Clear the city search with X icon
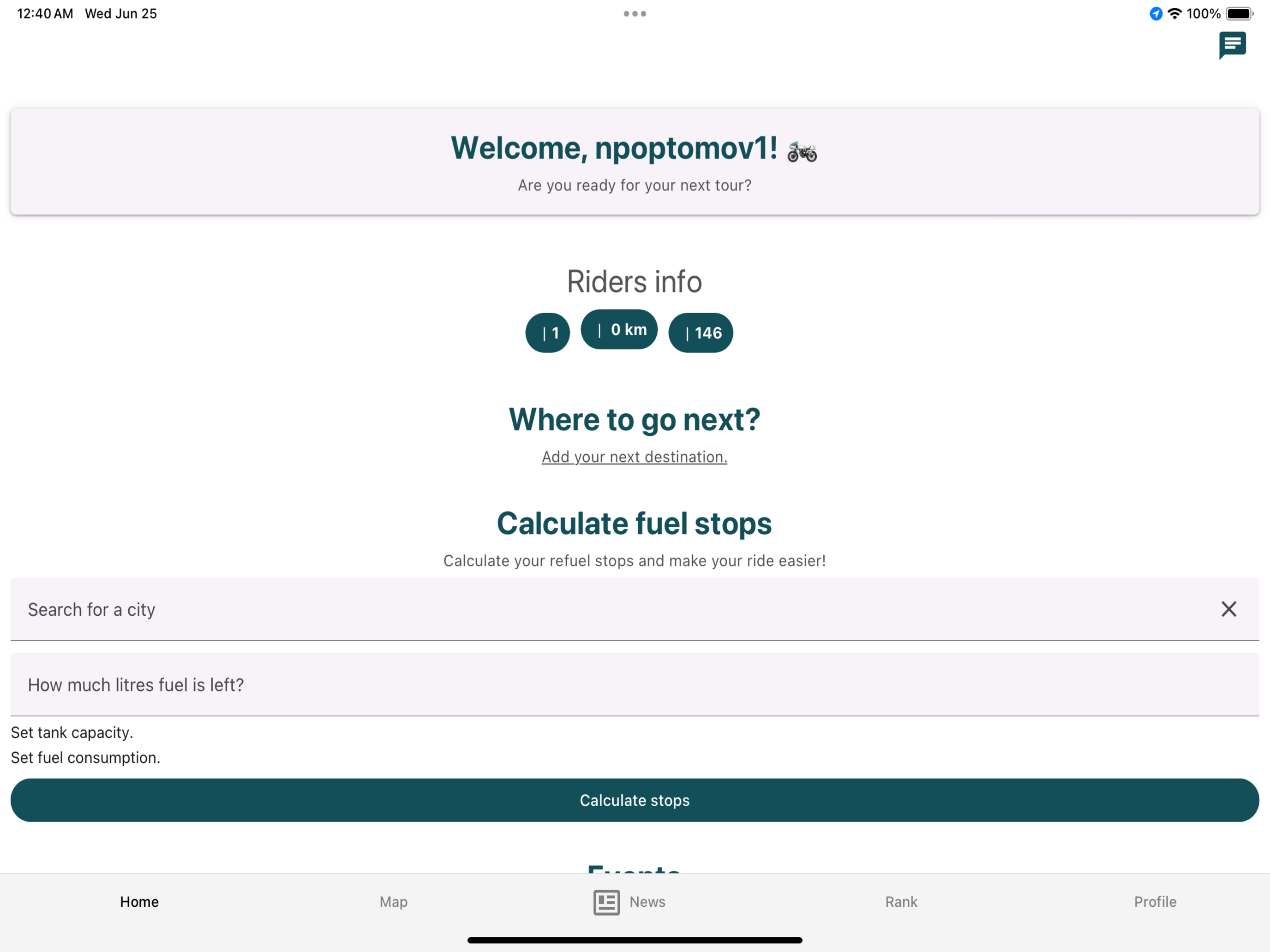The image size is (1270, 952). tap(1228, 609)
